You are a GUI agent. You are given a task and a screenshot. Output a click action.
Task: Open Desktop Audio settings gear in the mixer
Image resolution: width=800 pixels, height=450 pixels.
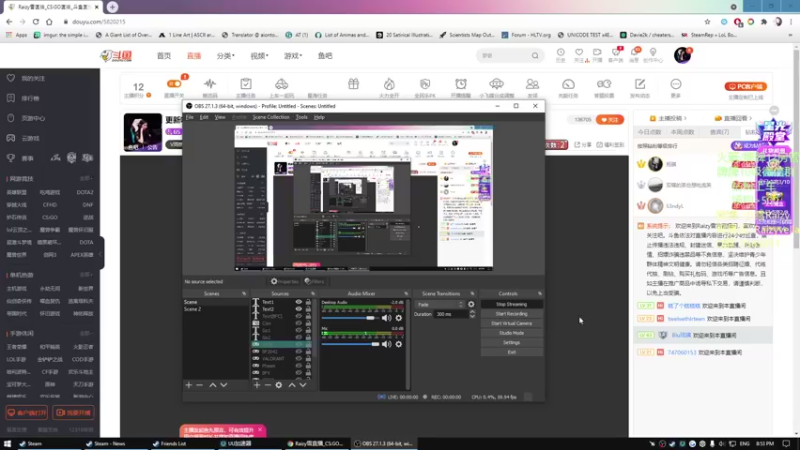tap(398, 318)
